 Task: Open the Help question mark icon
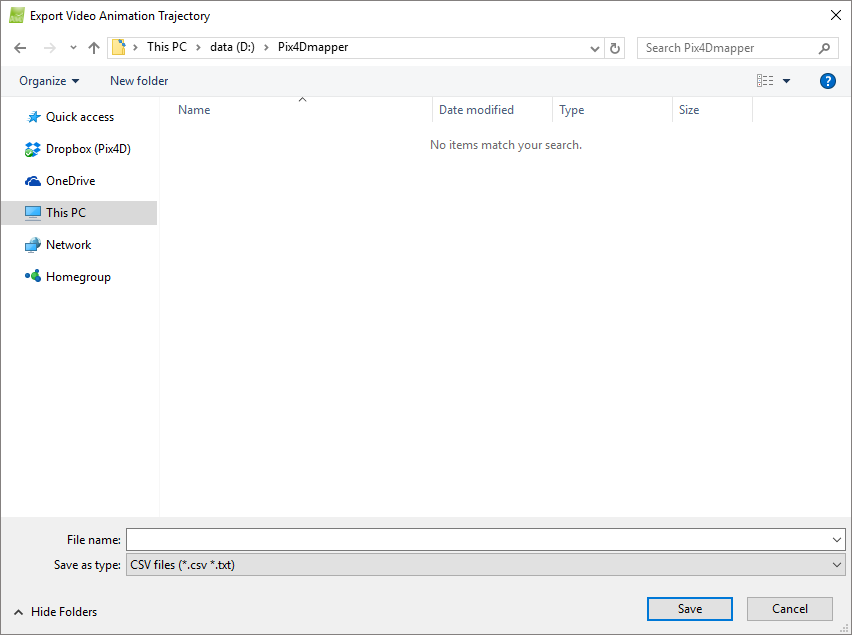click(827, 81)
